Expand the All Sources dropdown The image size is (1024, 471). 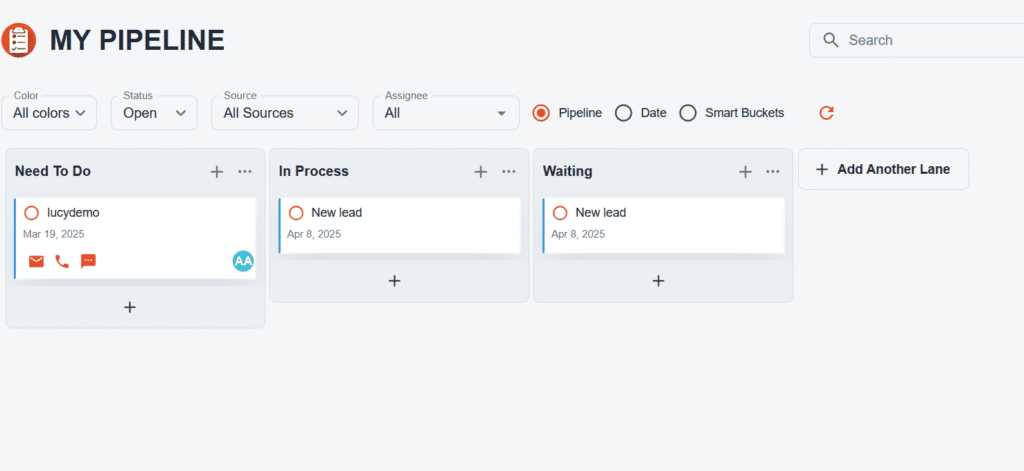(285, 113)
